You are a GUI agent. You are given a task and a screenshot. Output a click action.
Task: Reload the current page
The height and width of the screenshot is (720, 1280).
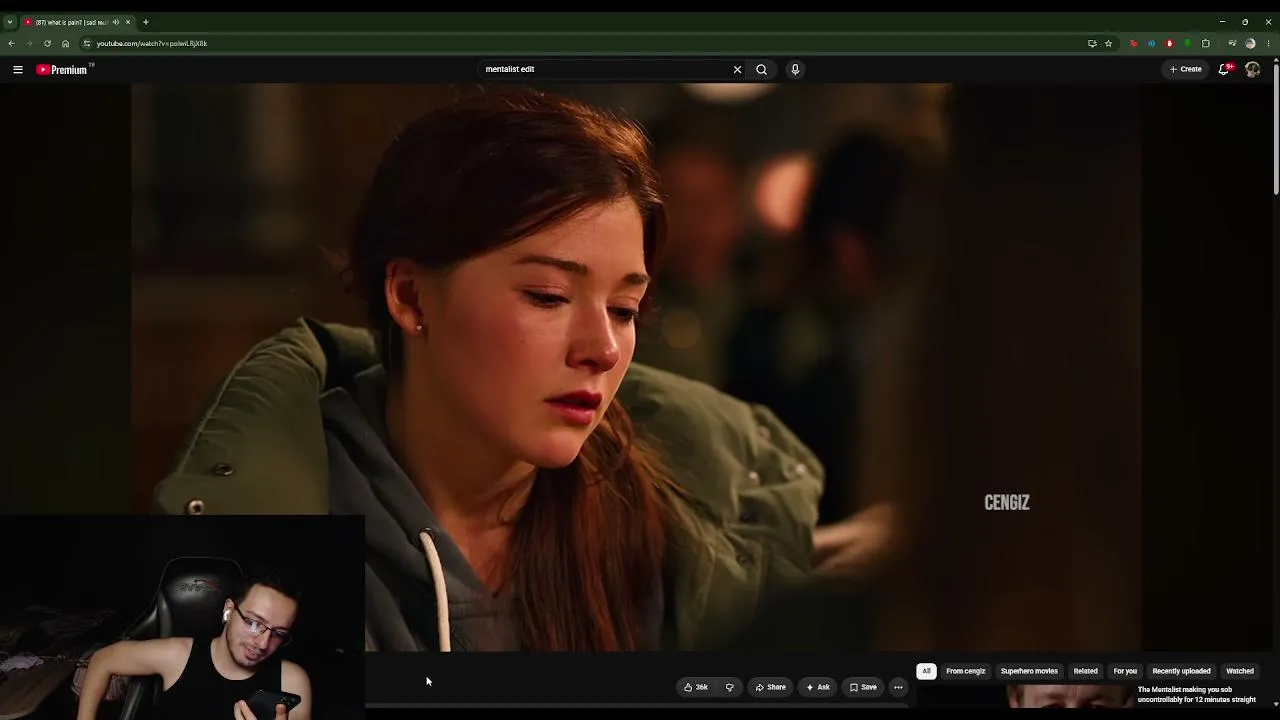(47, 43)
